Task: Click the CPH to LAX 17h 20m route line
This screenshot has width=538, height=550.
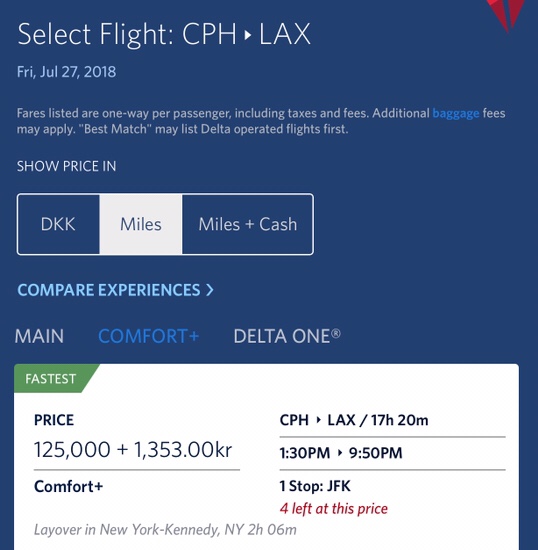Action: tap(354, 420)
